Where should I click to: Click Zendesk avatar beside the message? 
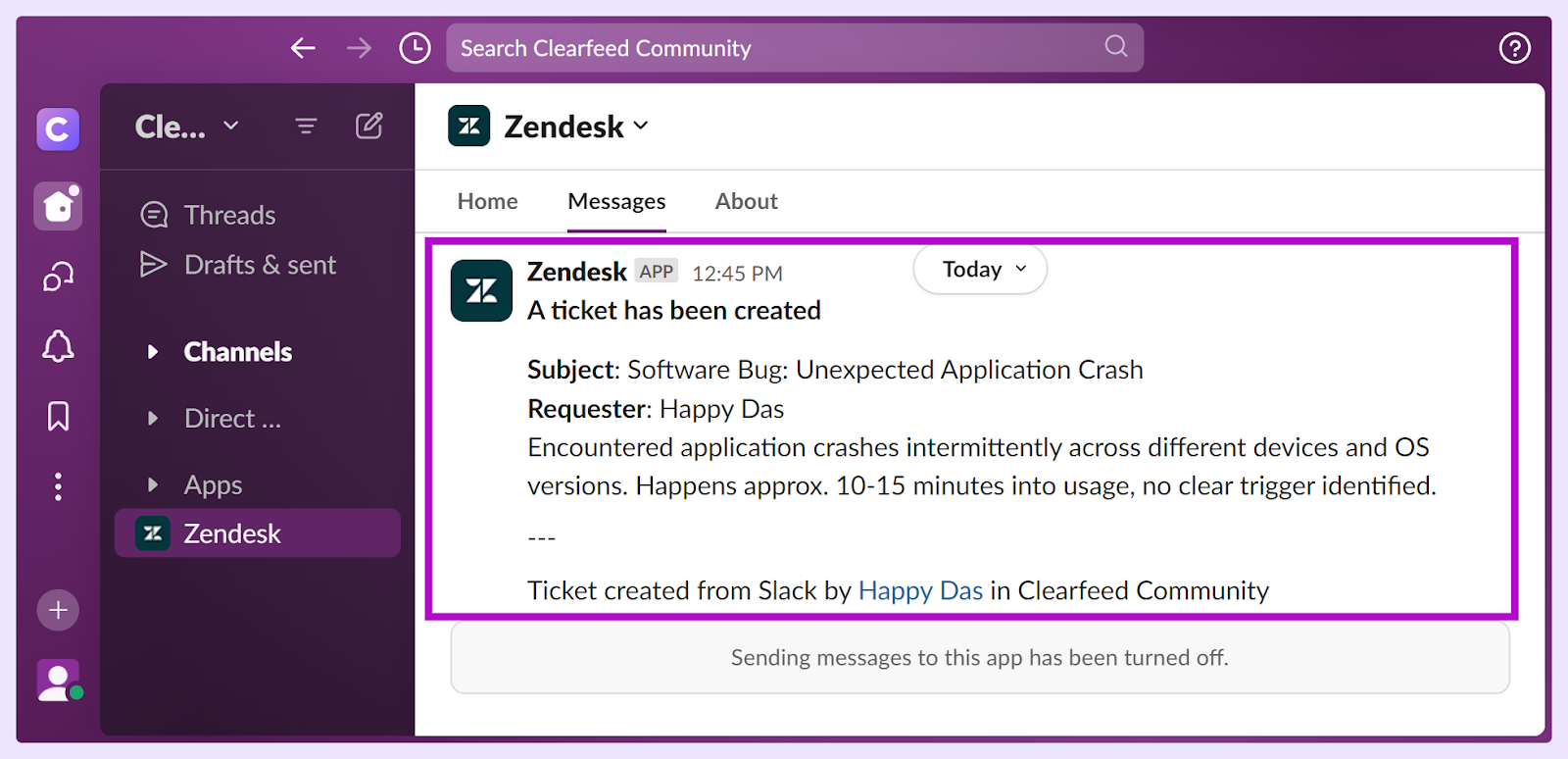click(x=481, y=290)
